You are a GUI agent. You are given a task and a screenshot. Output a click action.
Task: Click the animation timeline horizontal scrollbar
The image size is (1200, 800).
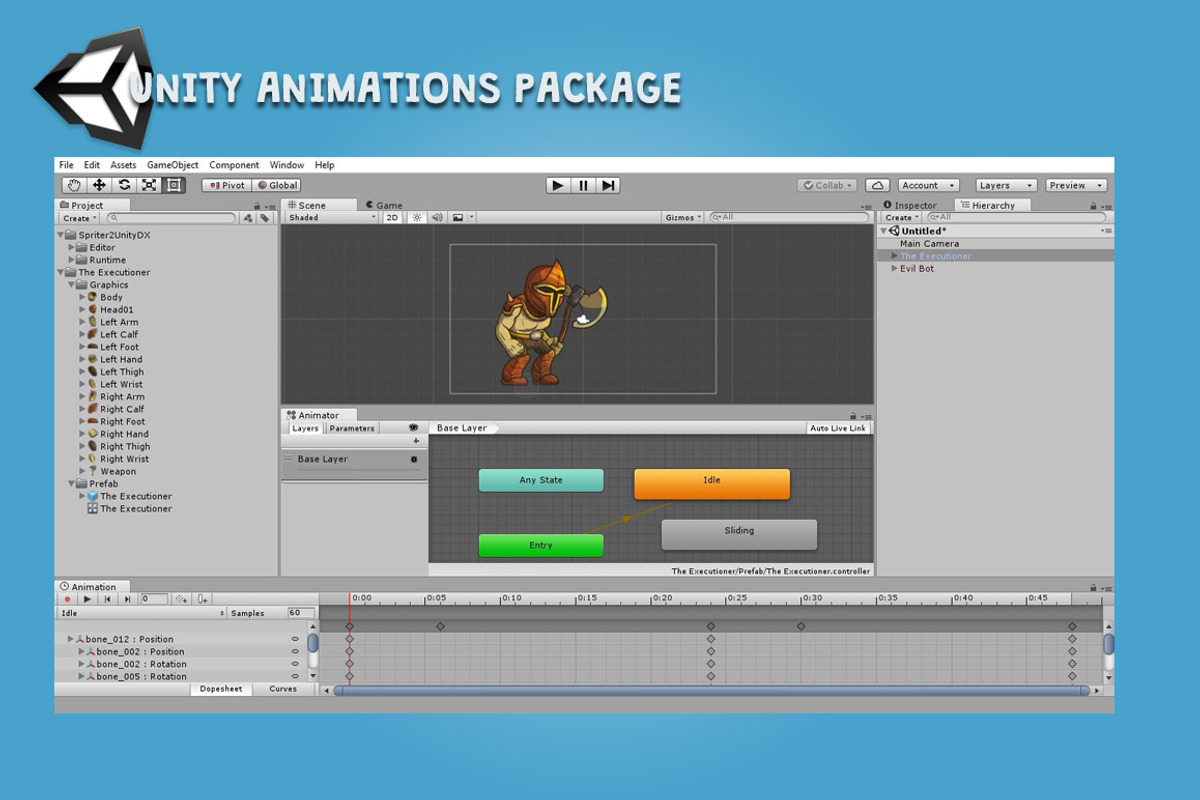coord(712,690)
